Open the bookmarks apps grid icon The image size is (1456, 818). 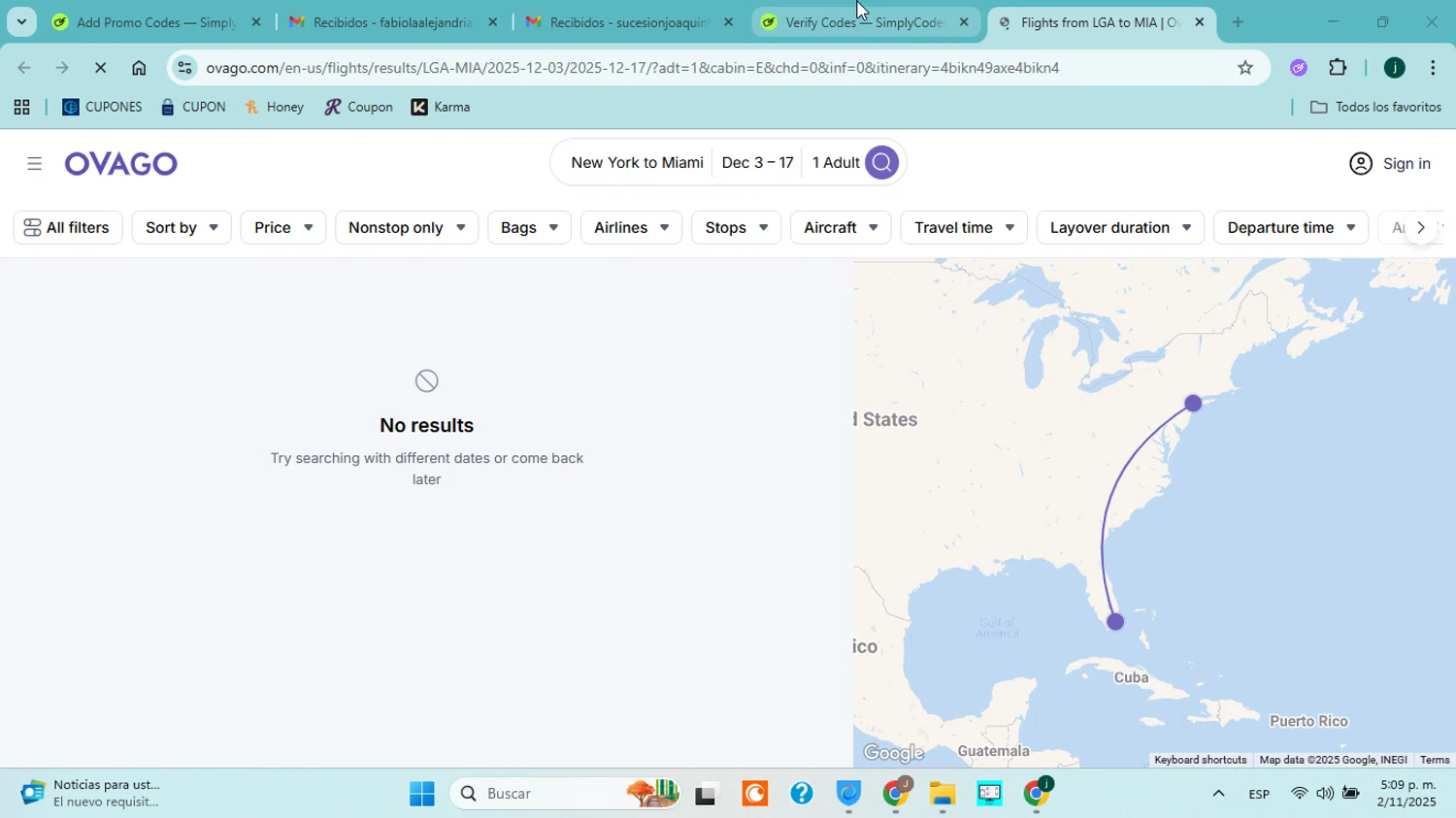pos(21,108)
